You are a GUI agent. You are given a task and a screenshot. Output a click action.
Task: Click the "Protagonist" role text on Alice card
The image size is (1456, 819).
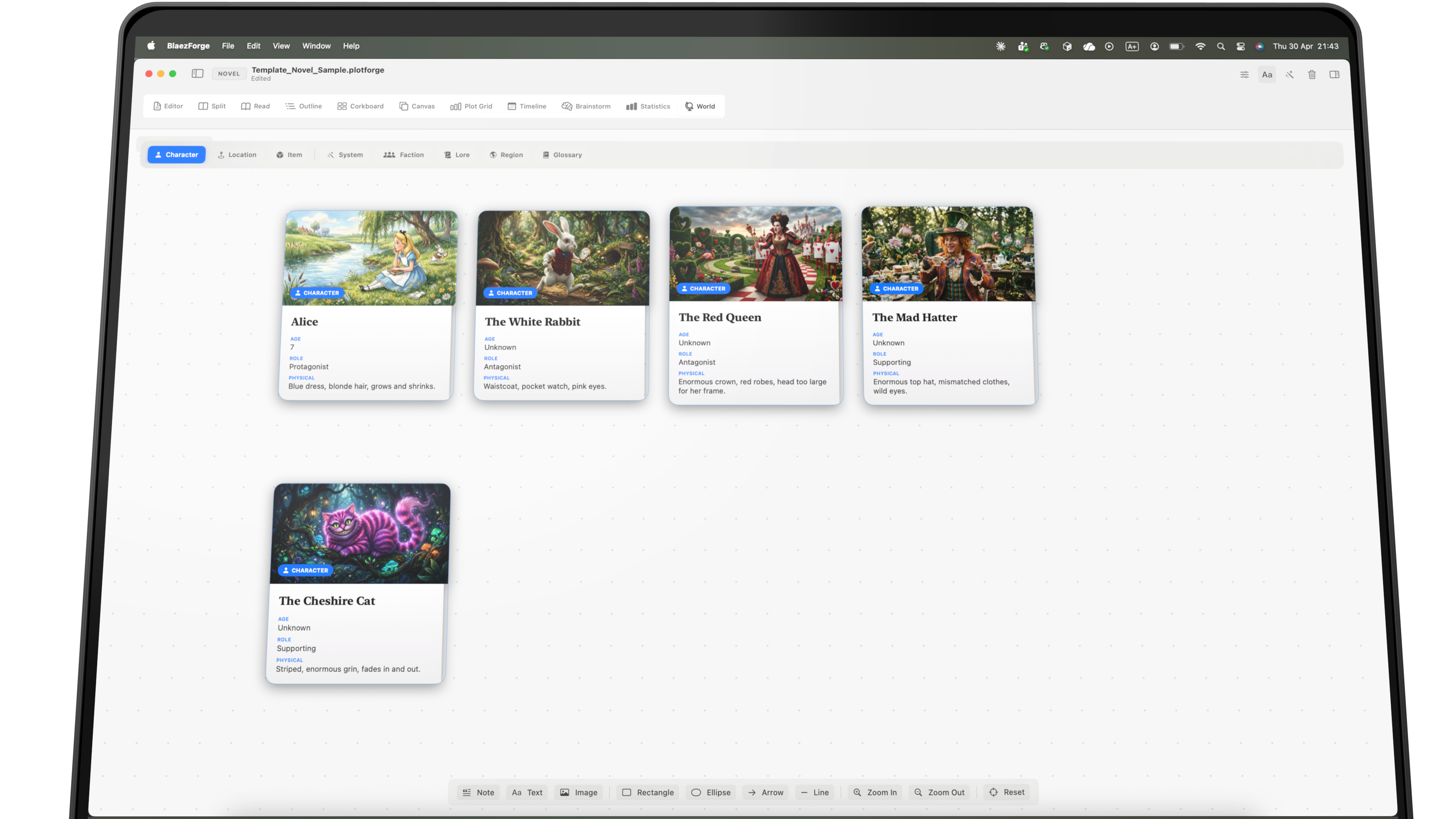(x=309, y=367)
